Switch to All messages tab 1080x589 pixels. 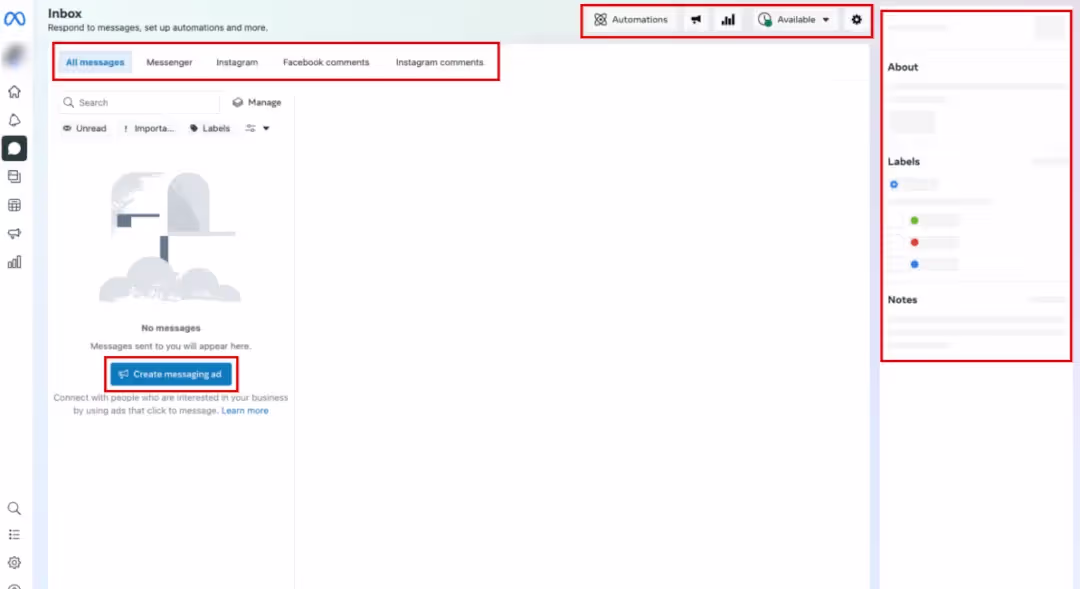pos(95,62)
